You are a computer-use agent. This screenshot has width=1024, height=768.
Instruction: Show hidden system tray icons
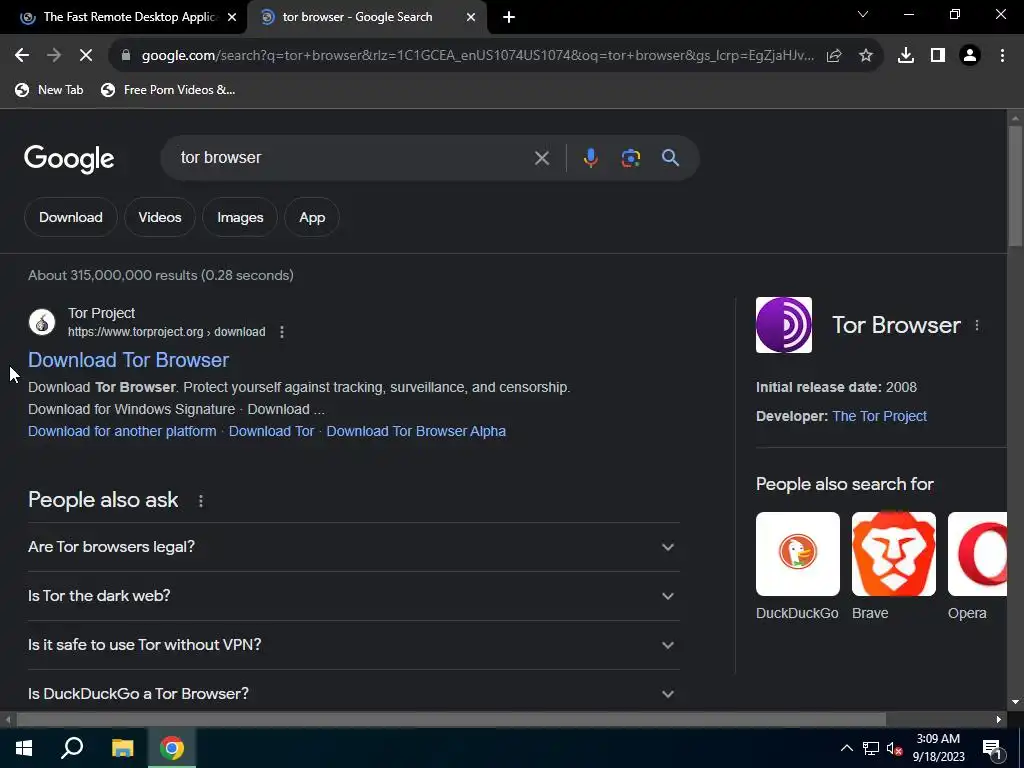click(846, 748)
